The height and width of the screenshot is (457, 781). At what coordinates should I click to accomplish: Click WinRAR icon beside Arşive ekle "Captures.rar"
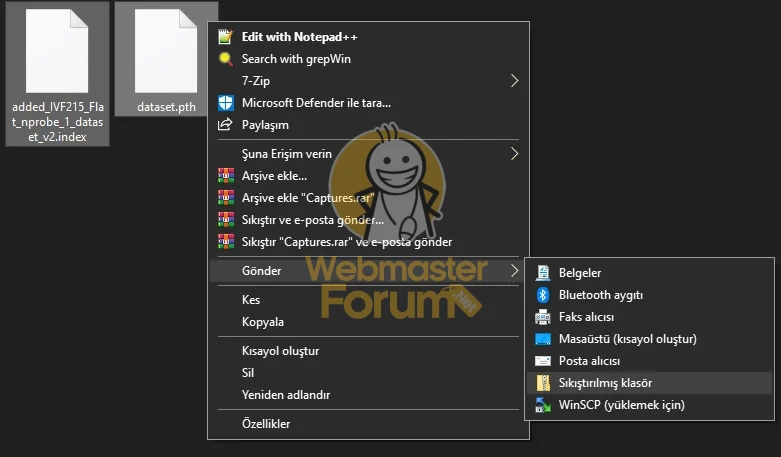click(x=226, y=198)
